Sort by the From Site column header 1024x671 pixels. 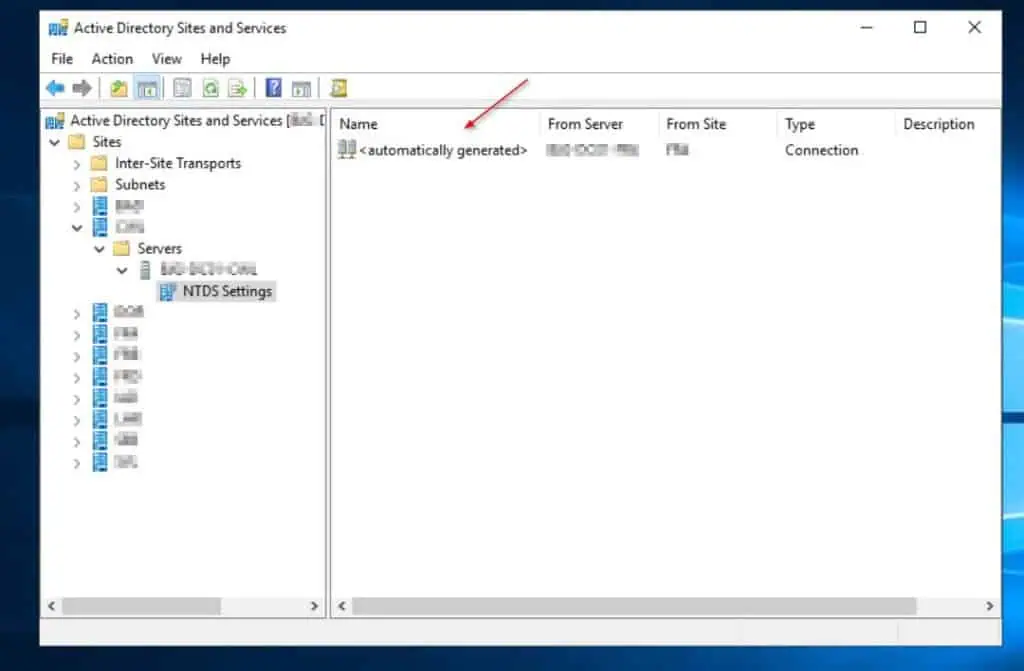tap(718, 124)
